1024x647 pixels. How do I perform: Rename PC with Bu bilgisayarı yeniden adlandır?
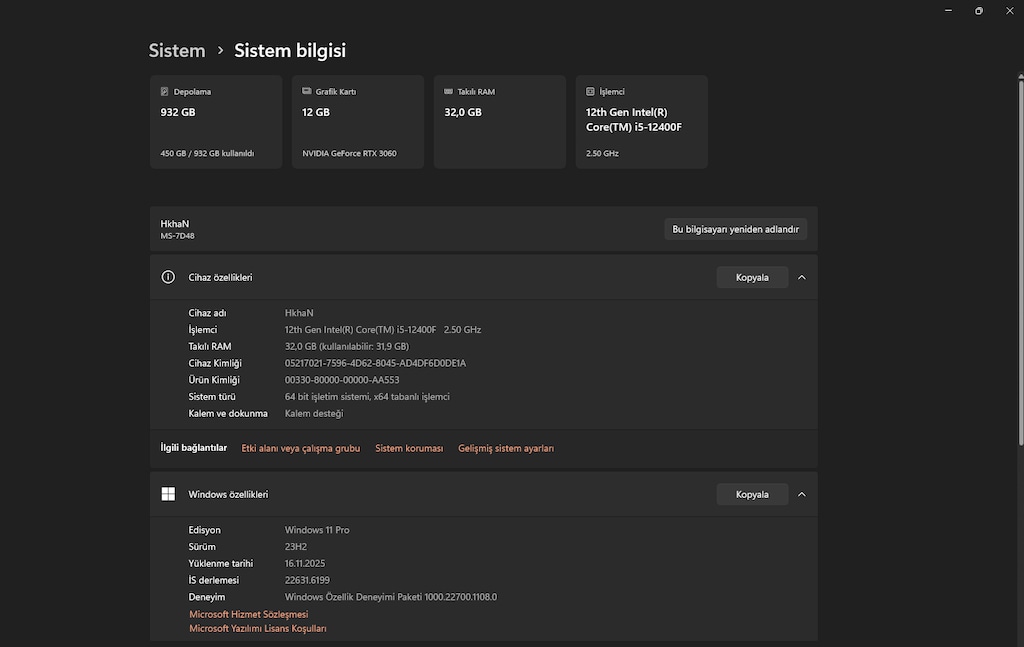click(x=735, y=229)
